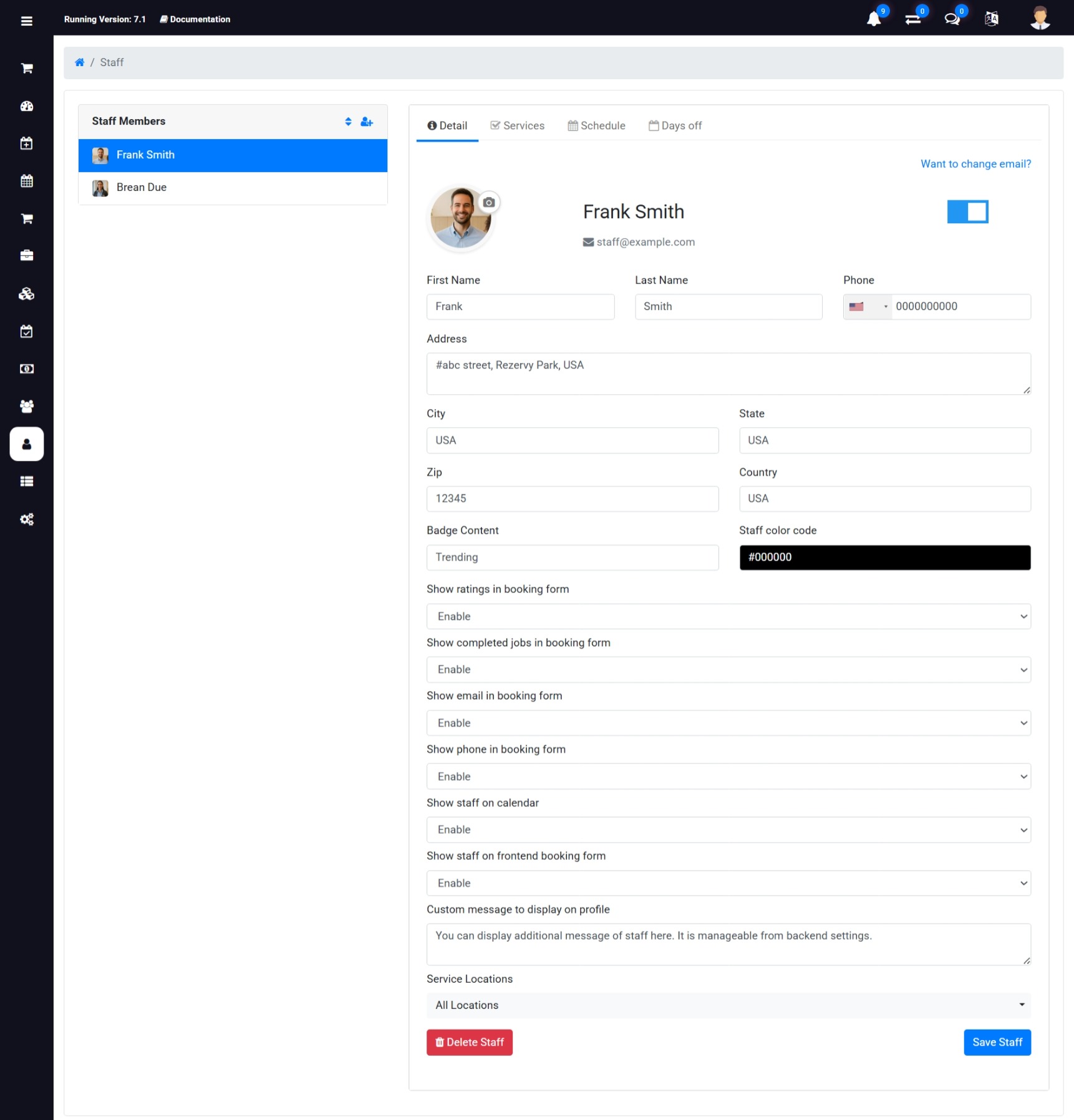Open the Staff color code picker
1074x1120 pixels.
884,558
